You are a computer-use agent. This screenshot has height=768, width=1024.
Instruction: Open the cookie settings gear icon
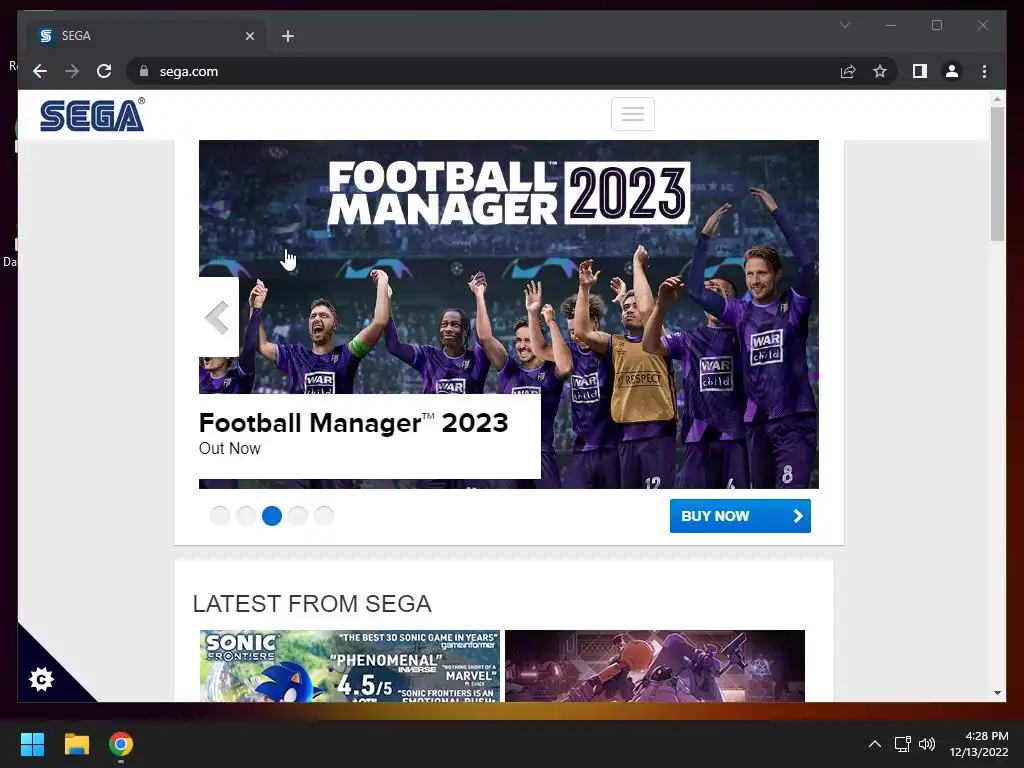[41, 679]
